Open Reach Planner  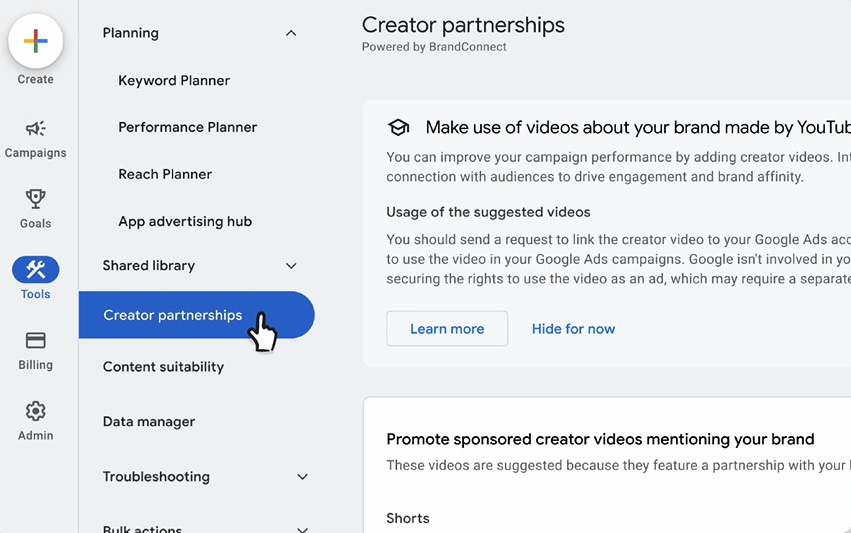[165, 174]
